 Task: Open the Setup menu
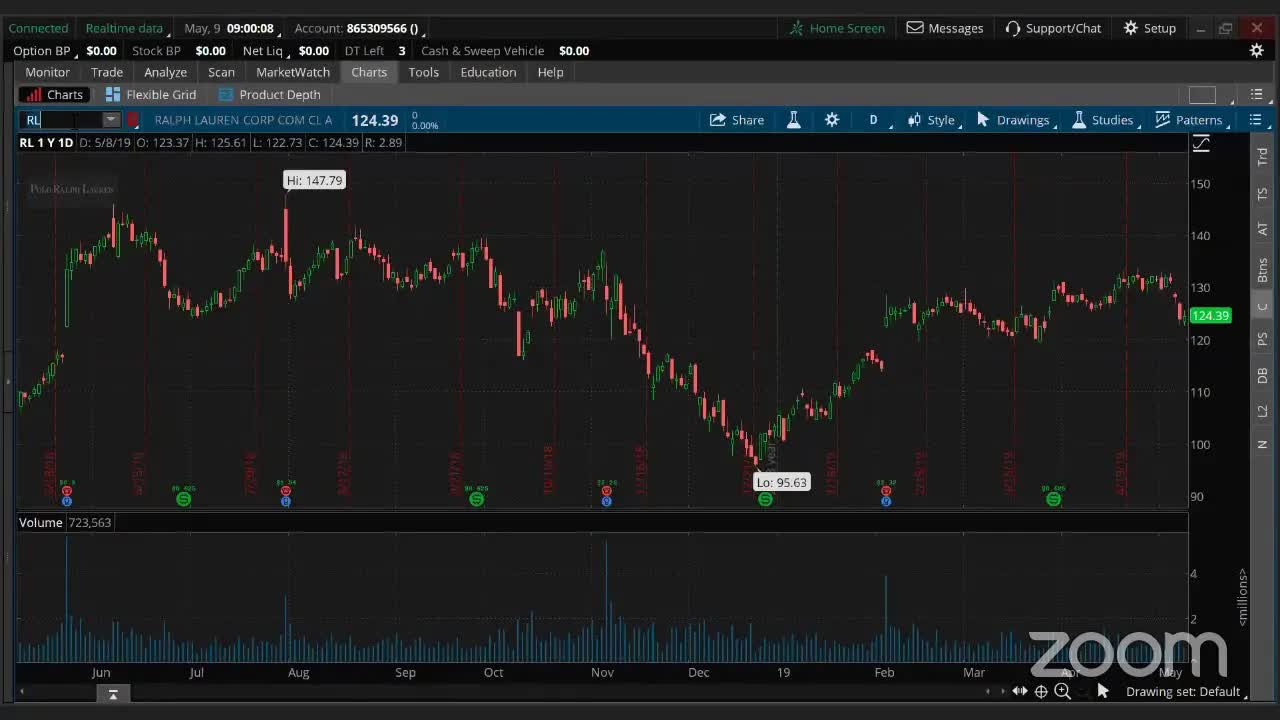[x=1150, y=28]
